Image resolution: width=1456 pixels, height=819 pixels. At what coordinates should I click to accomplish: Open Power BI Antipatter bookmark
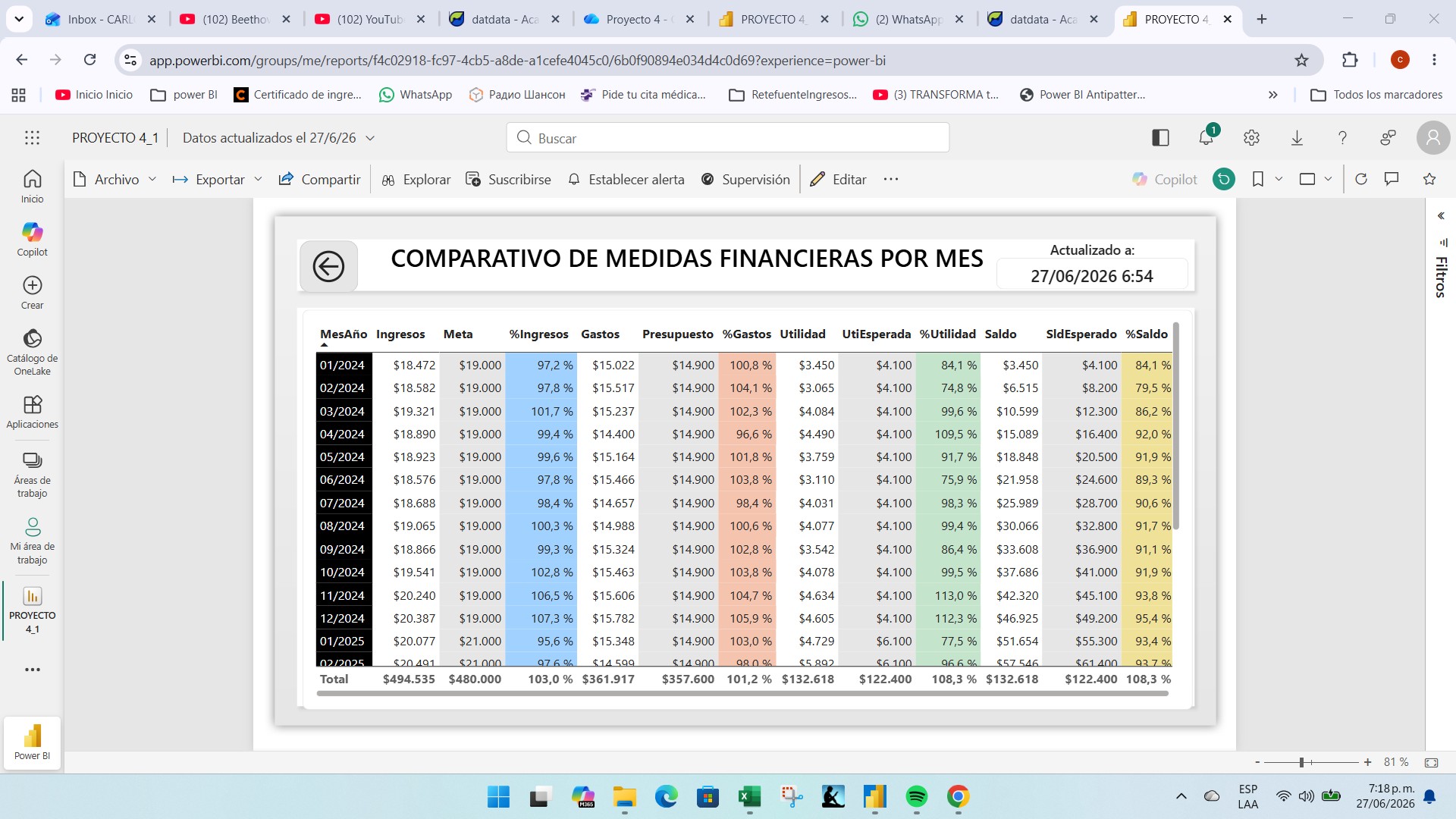(1082, 95)
